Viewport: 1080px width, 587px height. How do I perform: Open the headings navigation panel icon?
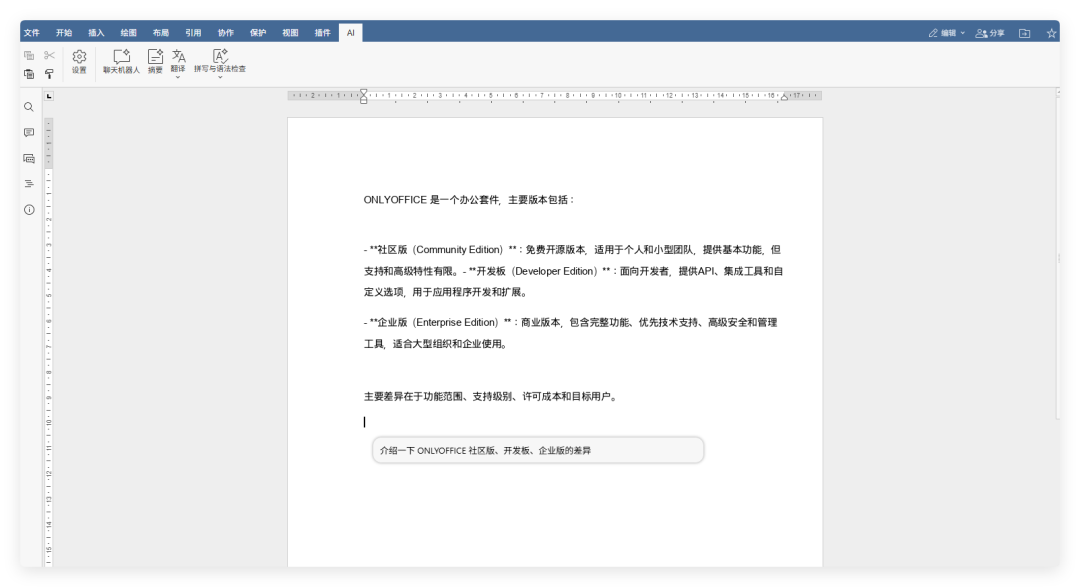29,184
